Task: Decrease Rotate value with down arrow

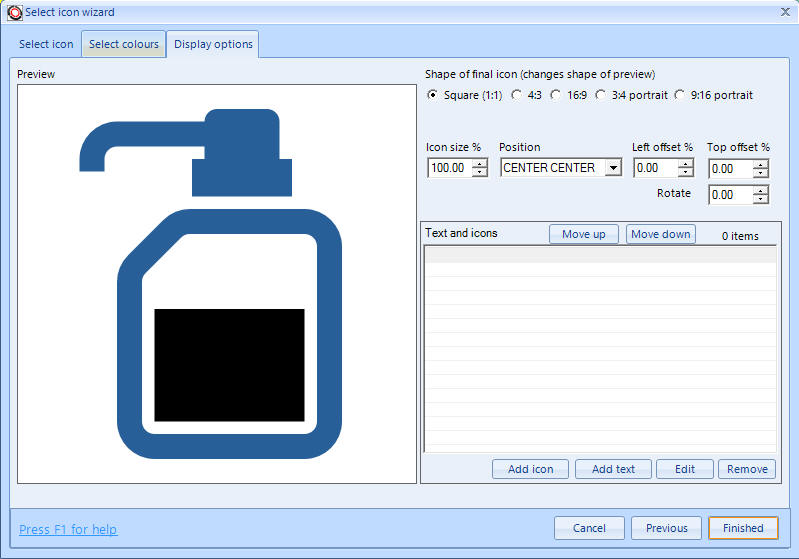Action: click(761, 199)
